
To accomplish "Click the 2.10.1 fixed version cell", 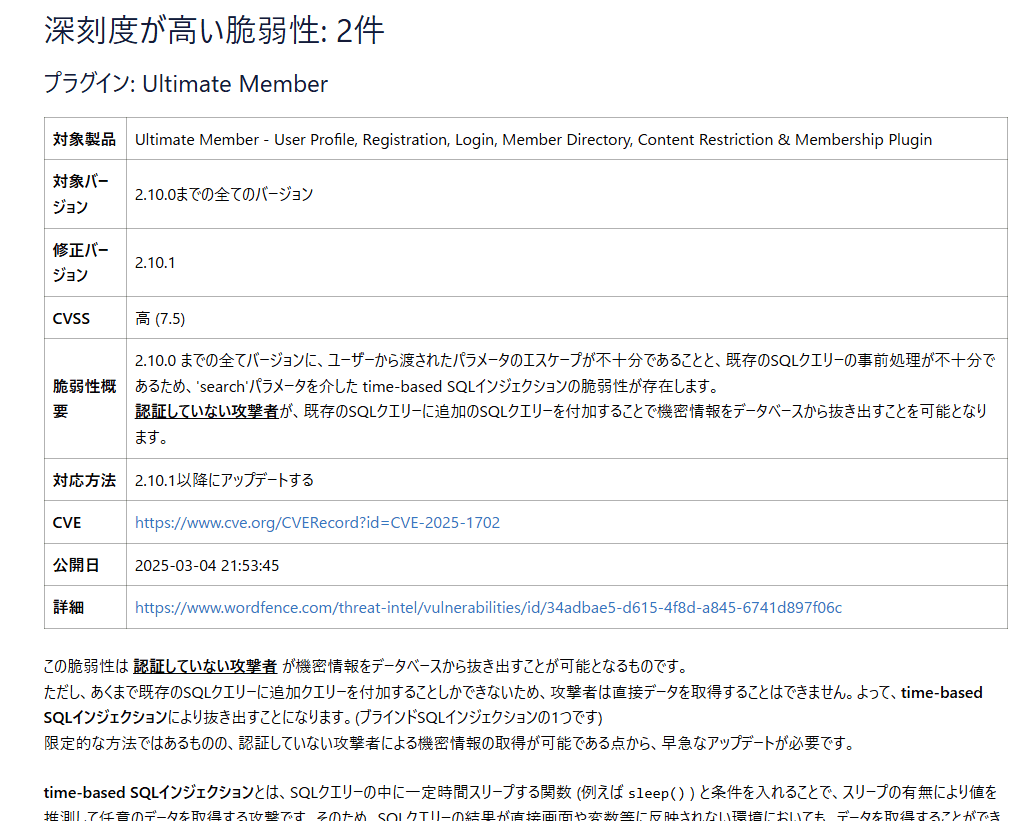I will (155, 262).
